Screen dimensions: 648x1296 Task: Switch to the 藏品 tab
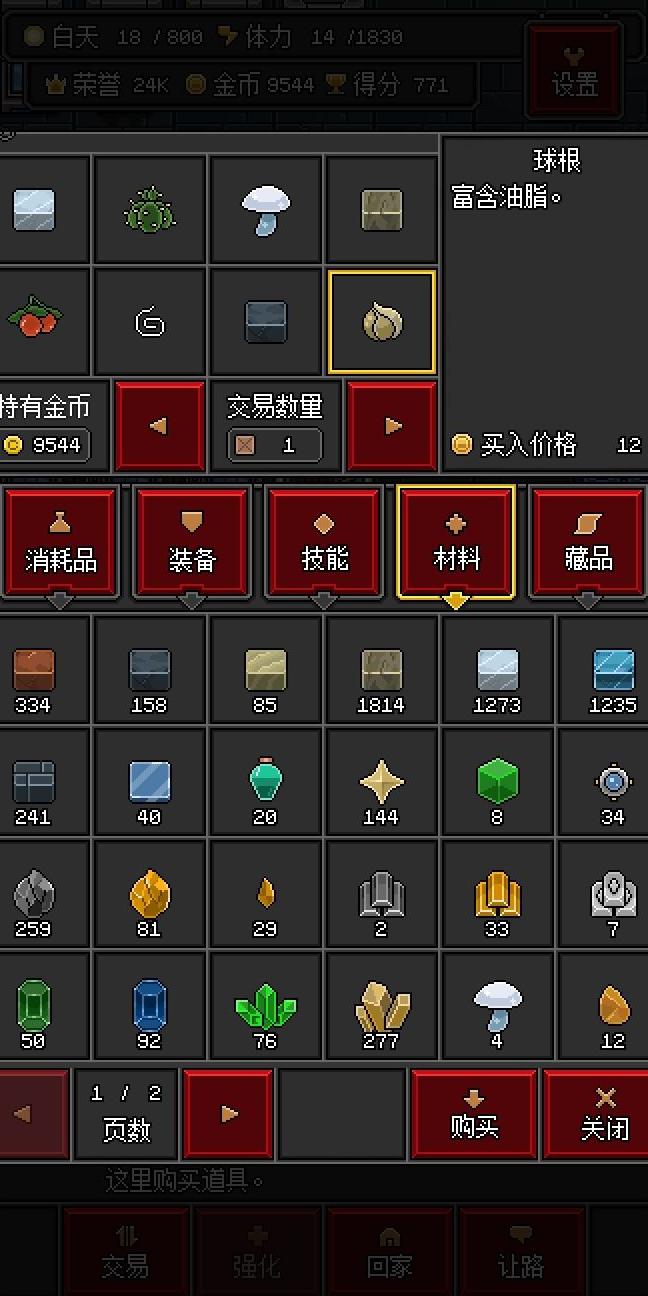click(x=588, y=543)
